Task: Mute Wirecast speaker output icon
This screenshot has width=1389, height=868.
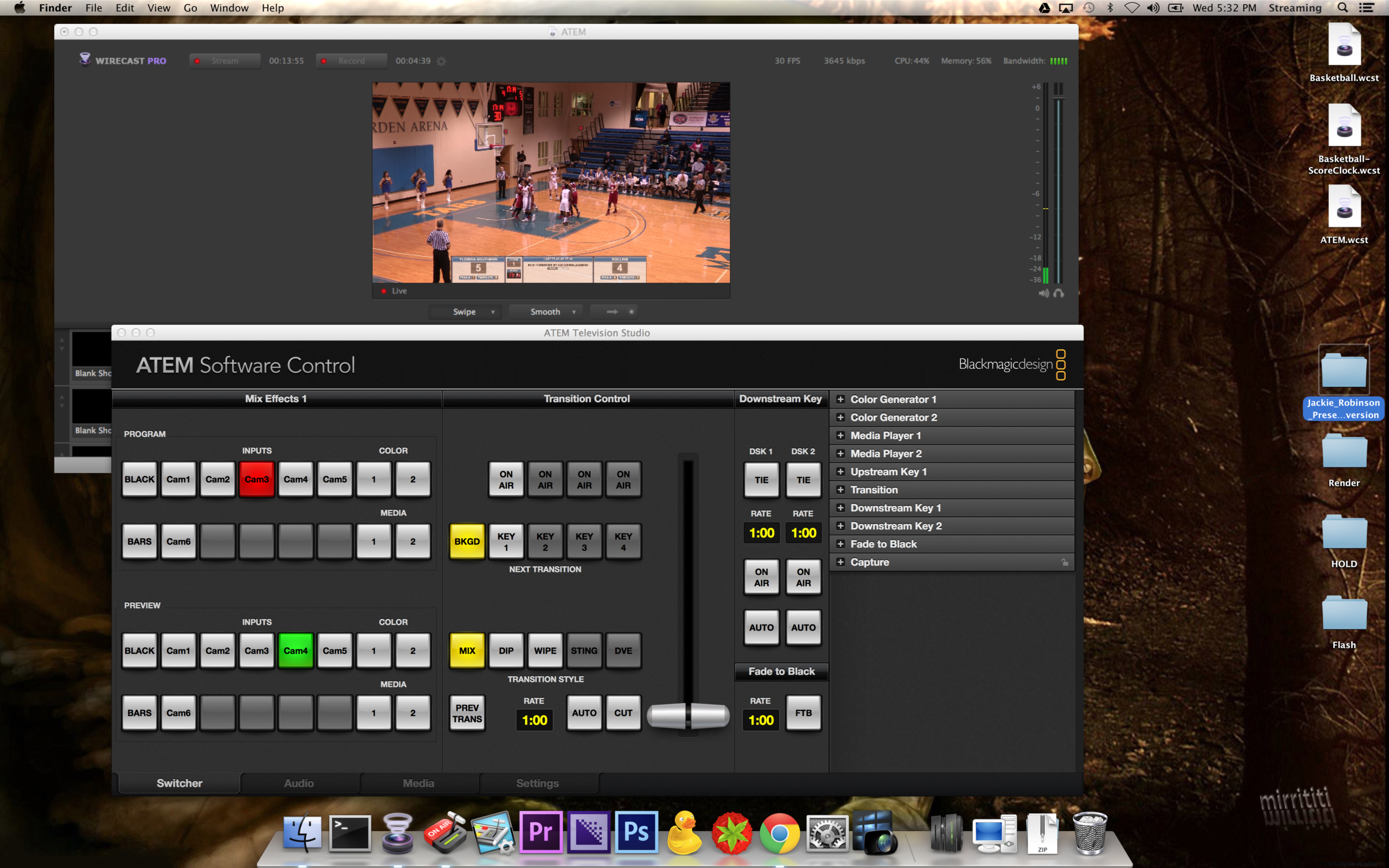Action: coord(1043,293)
